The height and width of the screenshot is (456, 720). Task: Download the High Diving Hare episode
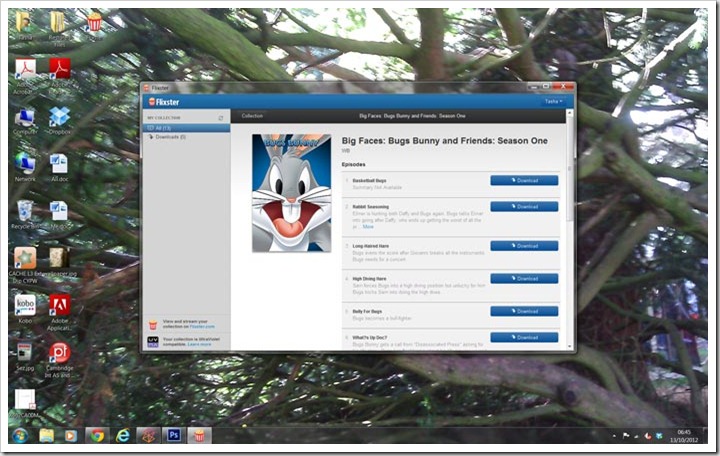pyautogui.click(x=524, y=278)
